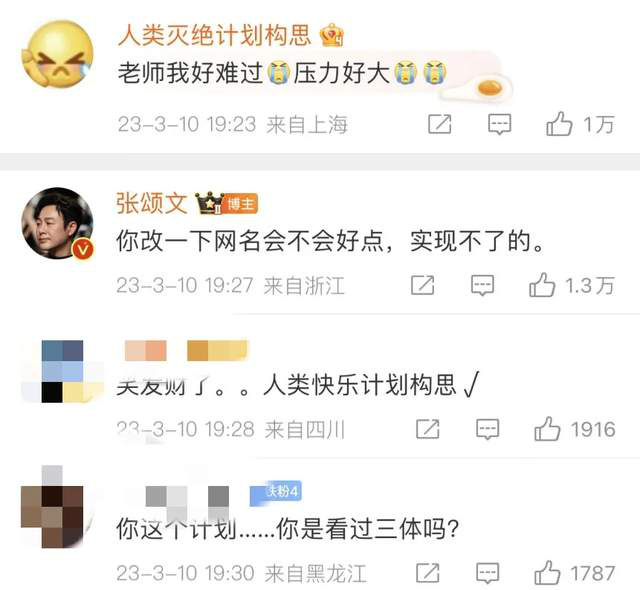640x590 pixels.
Task: Click the orange 博主 badge
Action: pyautogui.click(x=240, y=204)
